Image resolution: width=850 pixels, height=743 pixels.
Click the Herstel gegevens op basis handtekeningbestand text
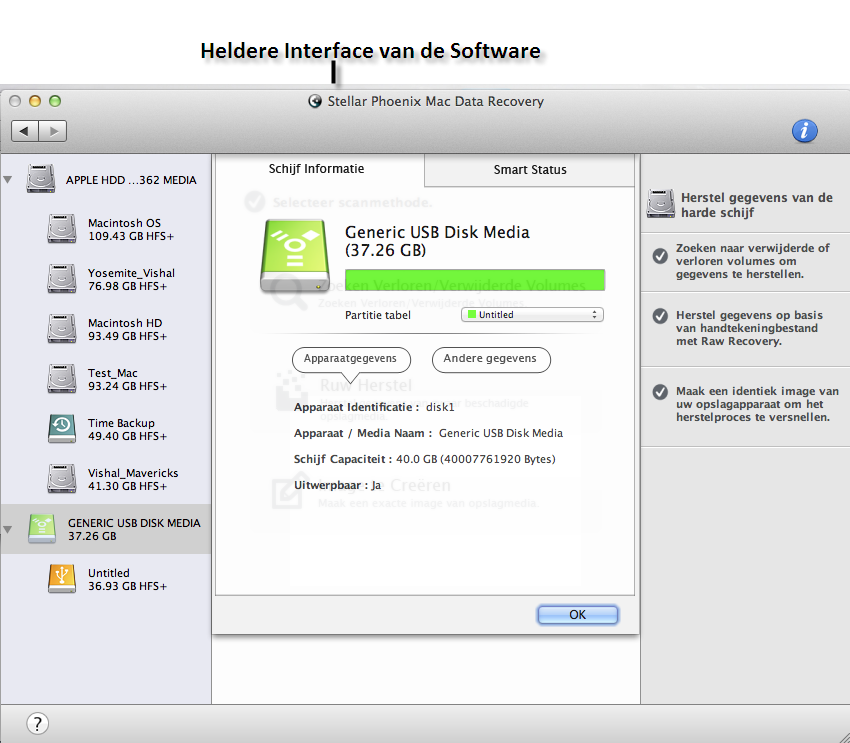tap(749, 328)
